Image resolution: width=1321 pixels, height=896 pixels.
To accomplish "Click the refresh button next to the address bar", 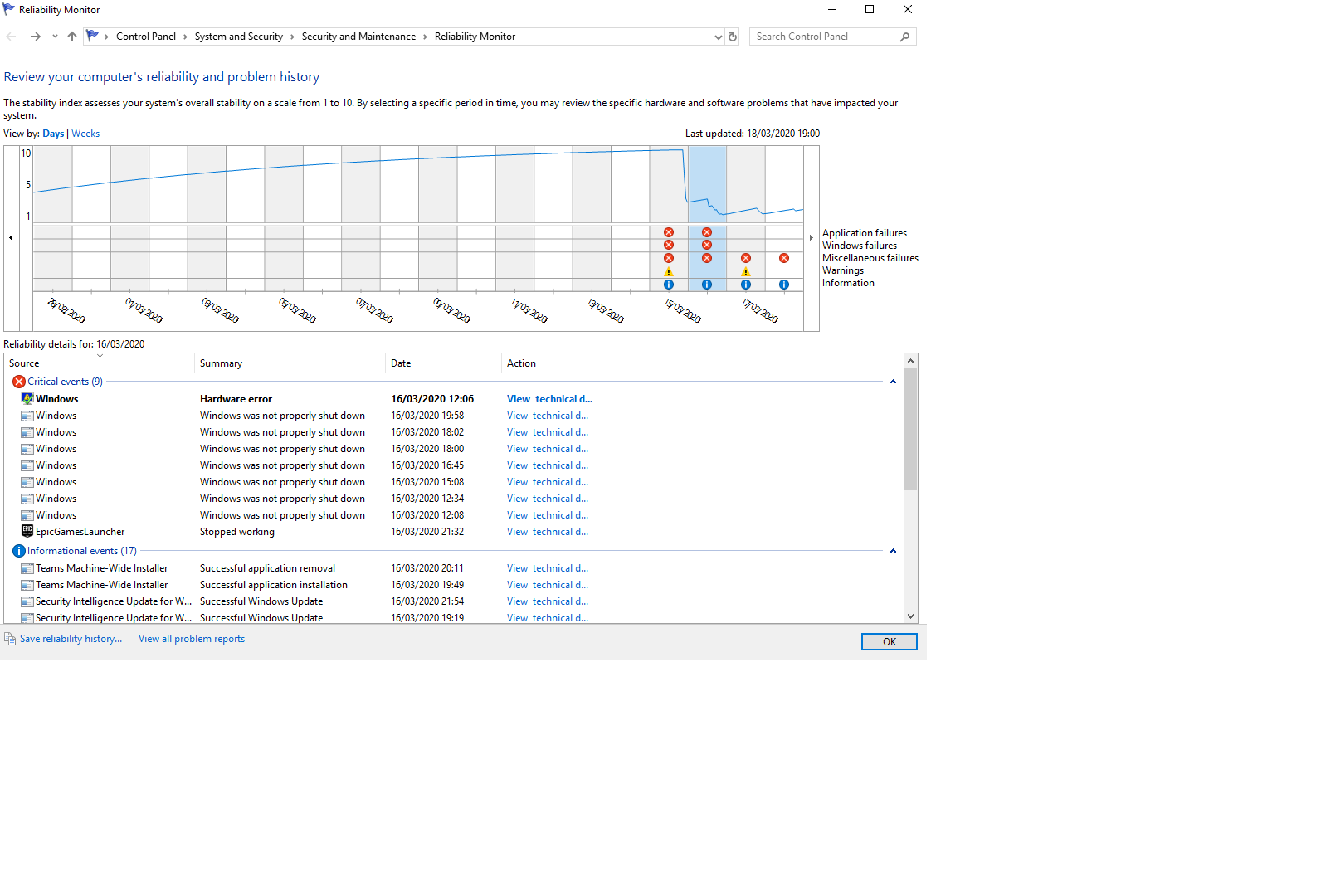I will click(733, 37).
